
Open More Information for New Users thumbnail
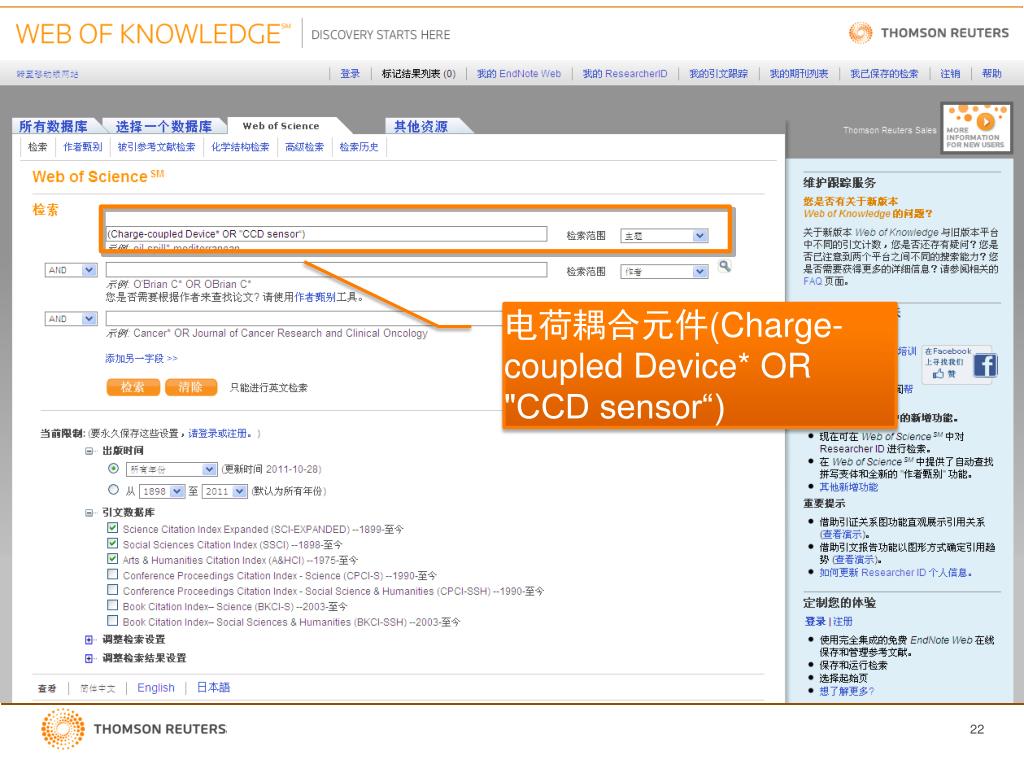point(976,127)
